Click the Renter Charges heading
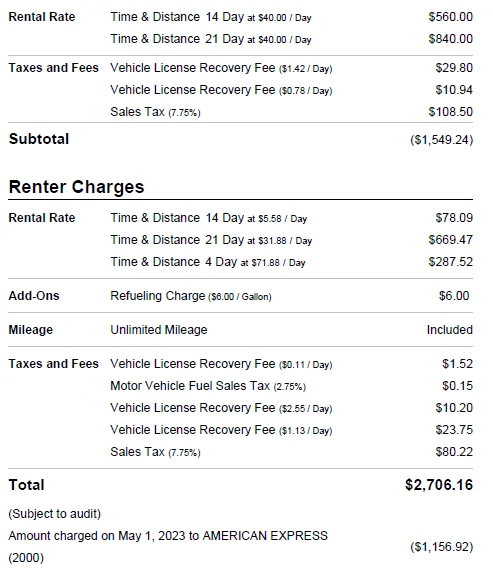 pyautogui.click(x=76, y=187)
